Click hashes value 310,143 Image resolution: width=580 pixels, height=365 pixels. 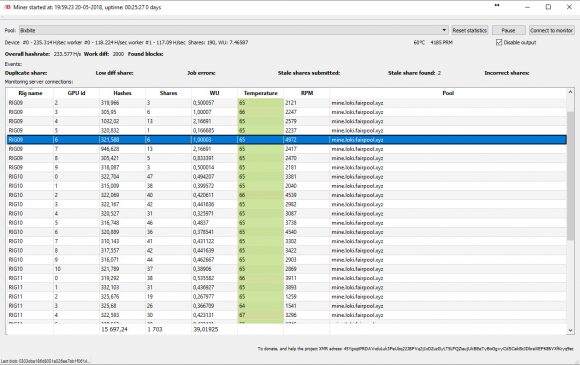click(x=110, y=241)
